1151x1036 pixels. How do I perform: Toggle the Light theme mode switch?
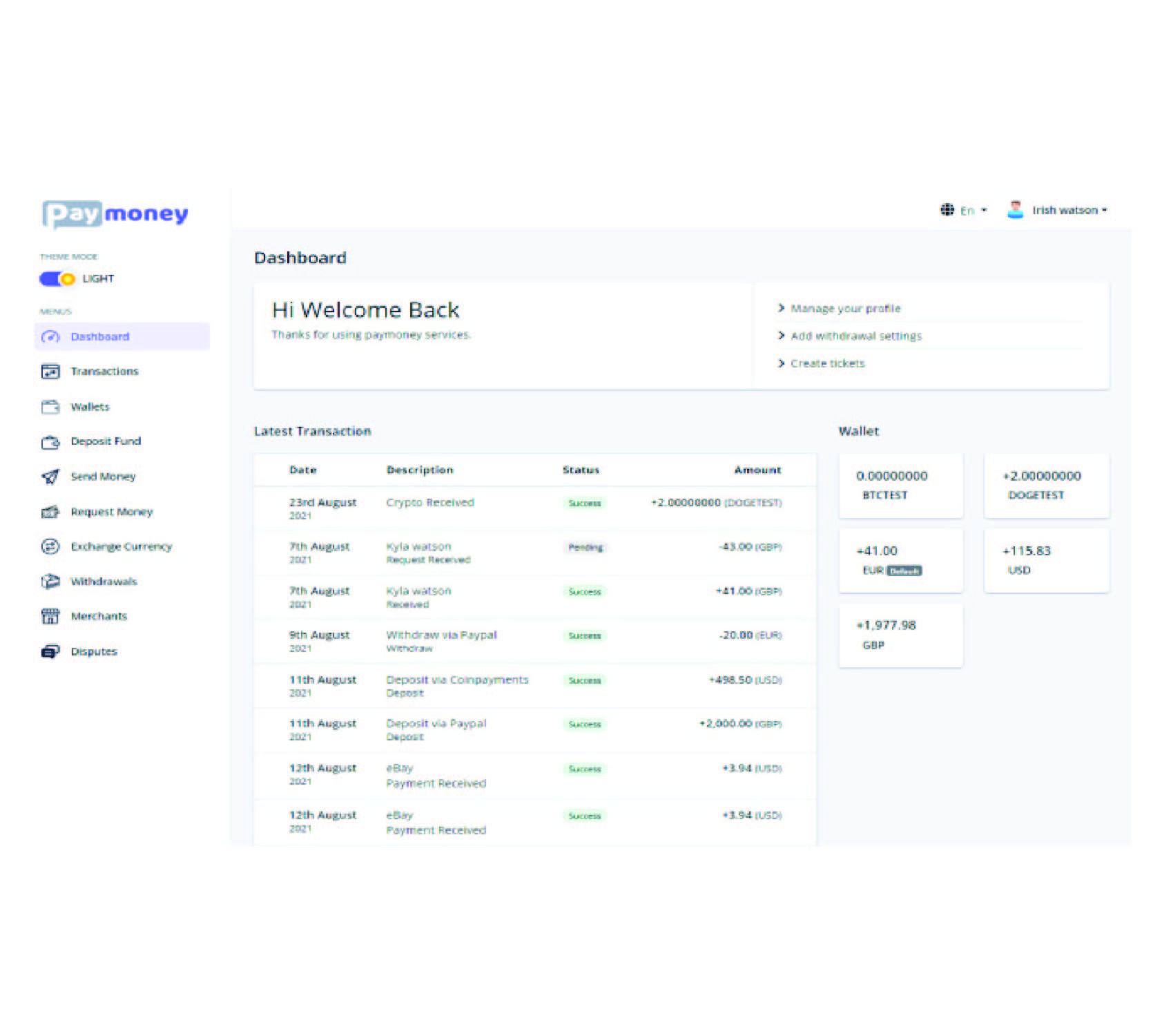pos(57,279)
